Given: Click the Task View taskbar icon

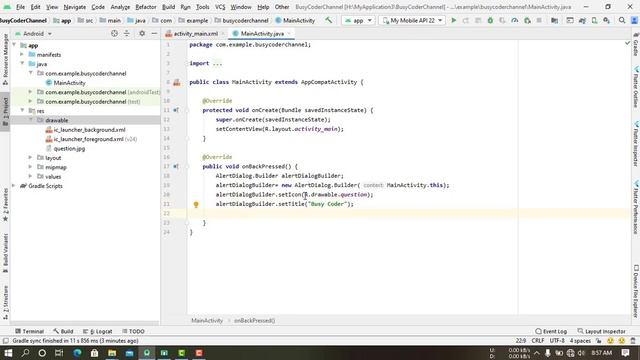Looking at the screenshot, I should pos(59,353).
